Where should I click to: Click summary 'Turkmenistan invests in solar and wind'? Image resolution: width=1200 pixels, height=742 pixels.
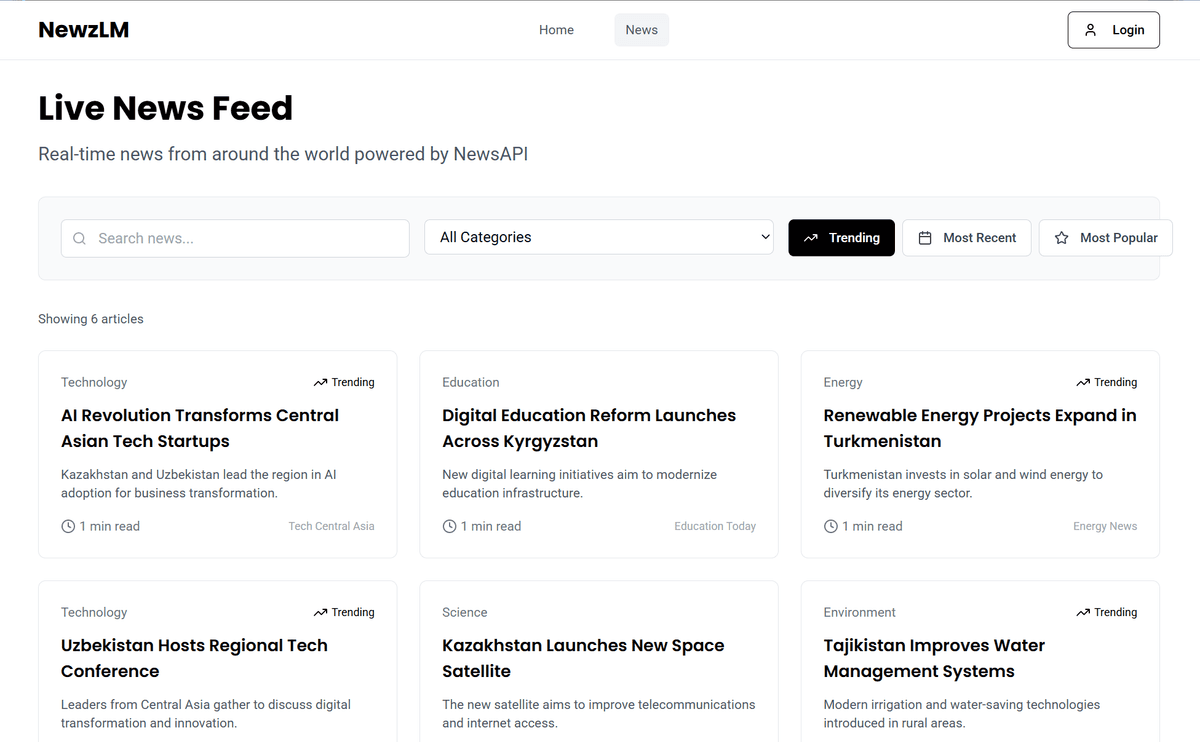[963, 484]
